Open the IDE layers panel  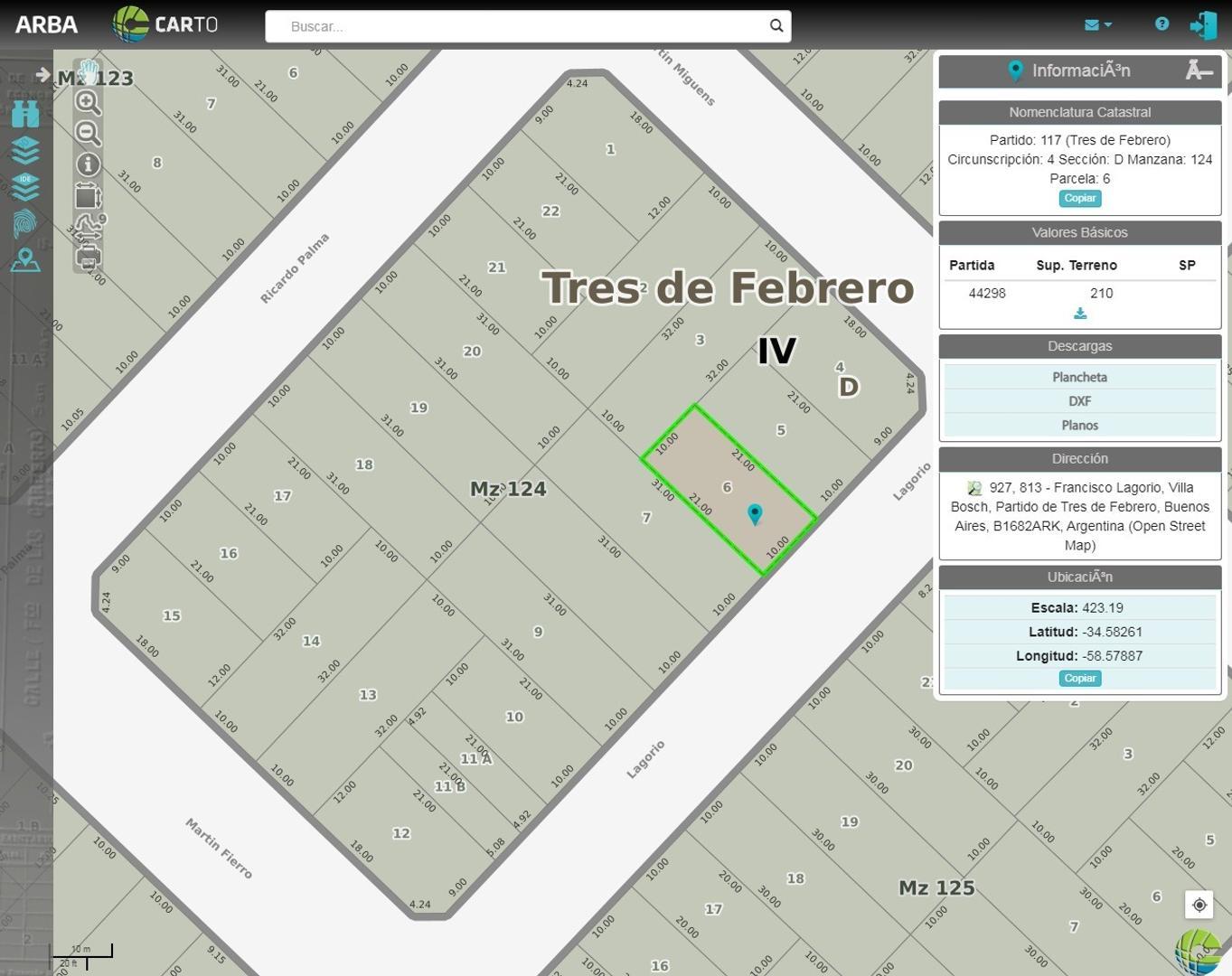25,186
